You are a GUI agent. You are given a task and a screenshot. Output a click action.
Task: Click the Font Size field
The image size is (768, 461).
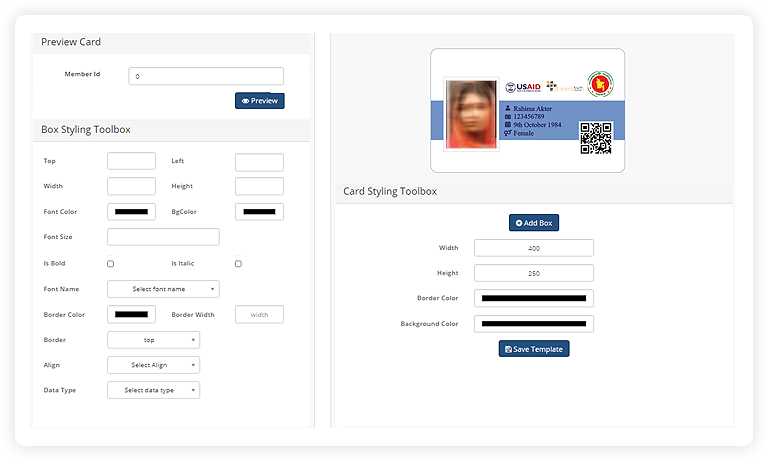pos(163,237)
